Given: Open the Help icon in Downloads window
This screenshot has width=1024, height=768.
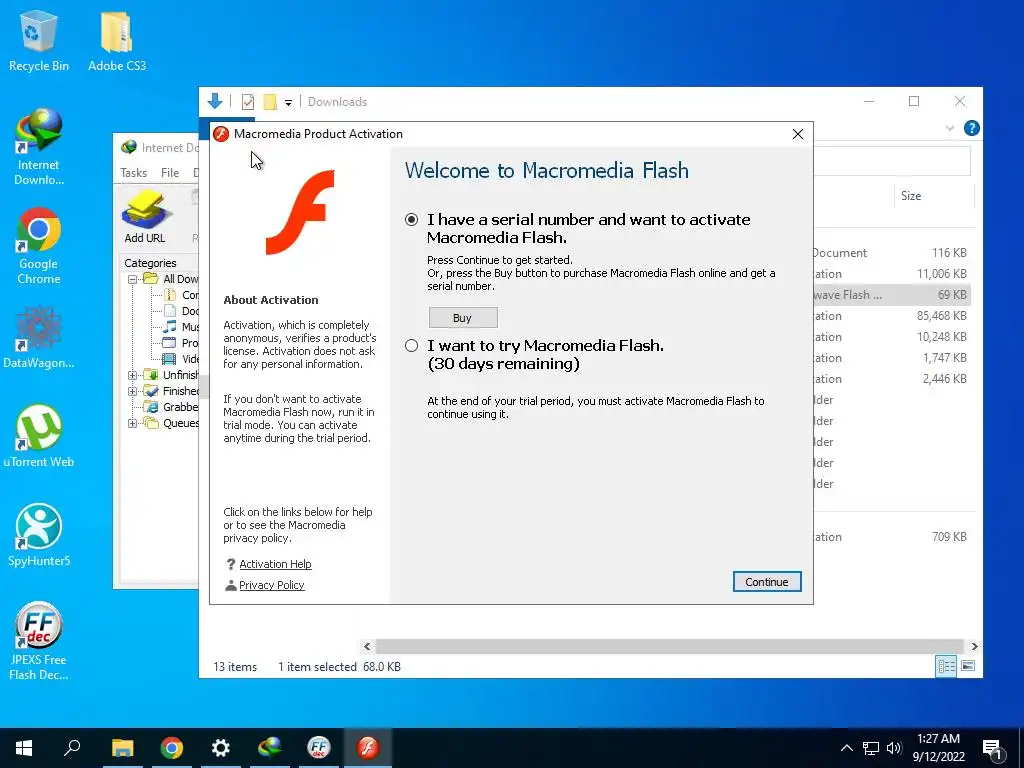Looking at the screenshot, I should pyautogui.click(x=971, y=128).
